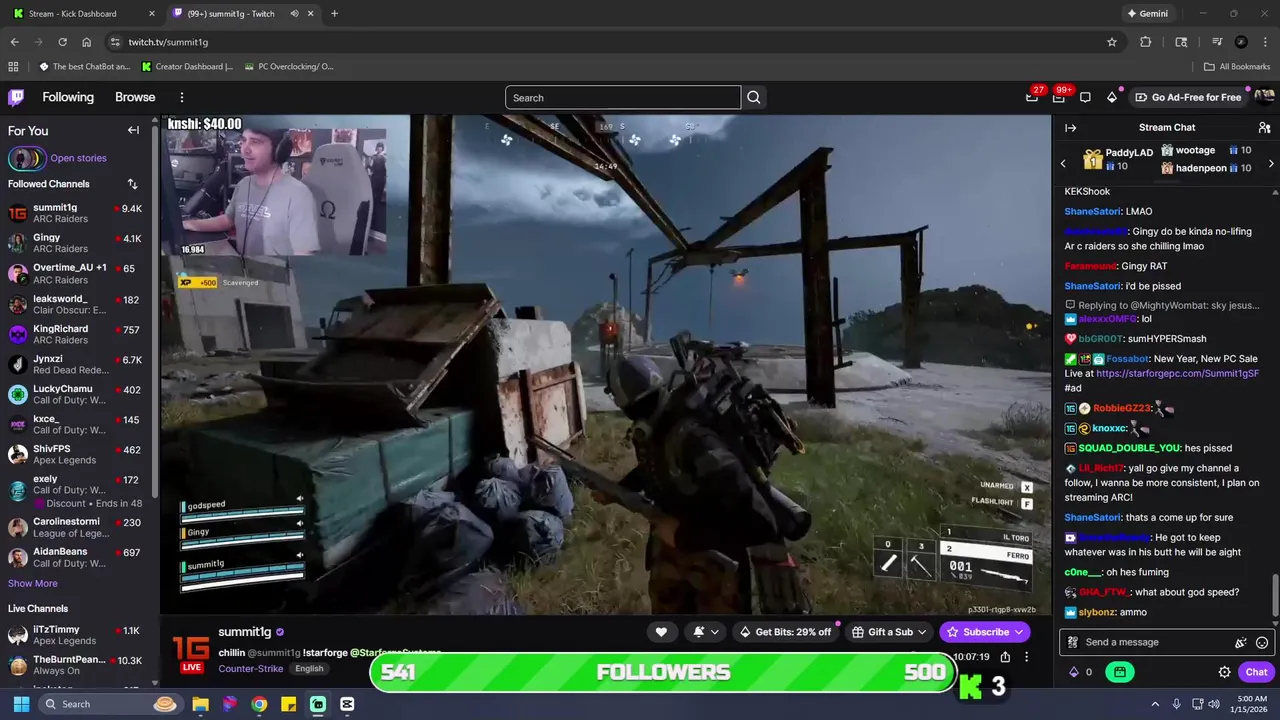Open notification bell dropdown under video
1280x720 pixels.
(x=705, y=632)
